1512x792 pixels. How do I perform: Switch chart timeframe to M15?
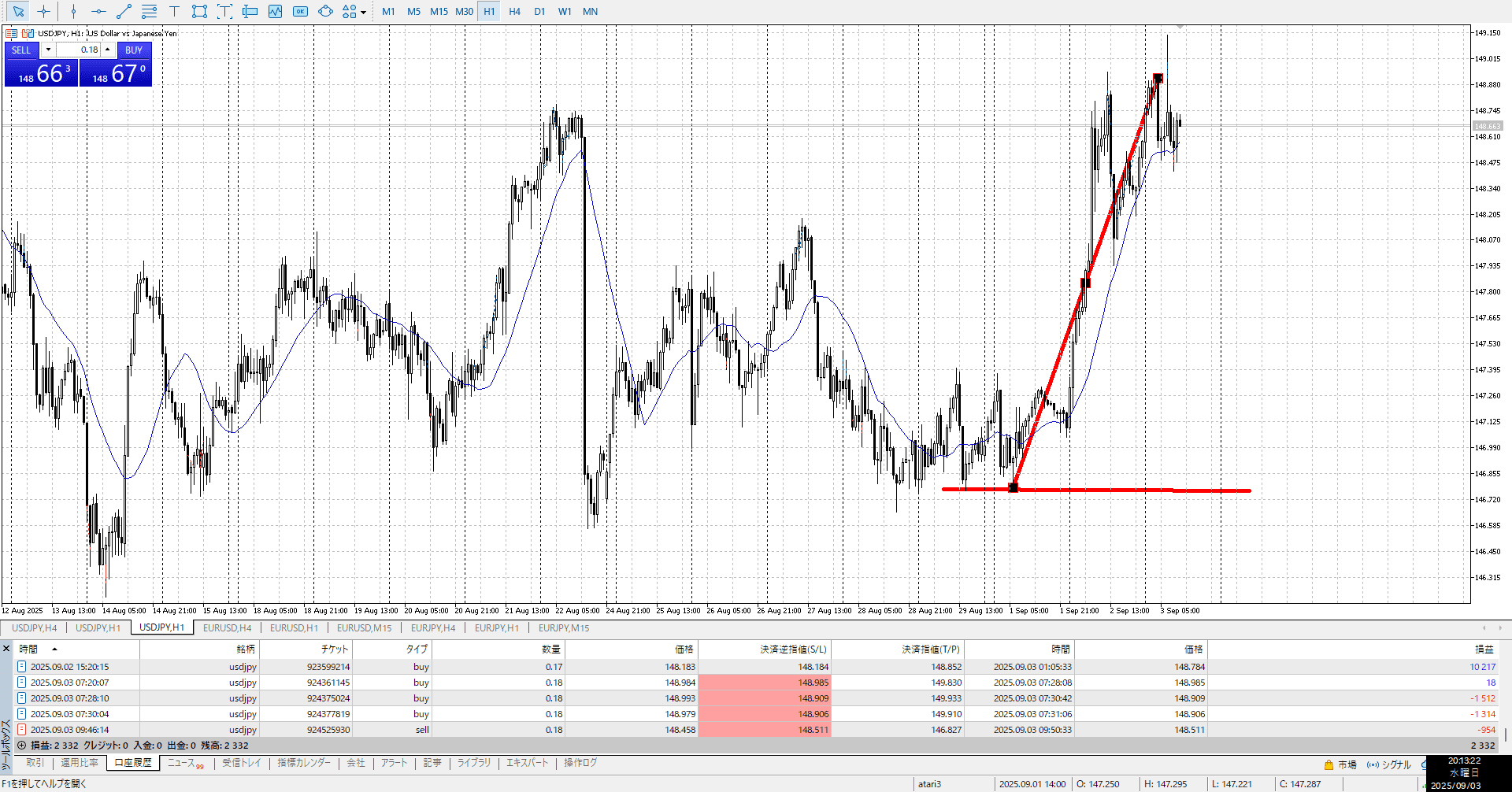(439, 11)
